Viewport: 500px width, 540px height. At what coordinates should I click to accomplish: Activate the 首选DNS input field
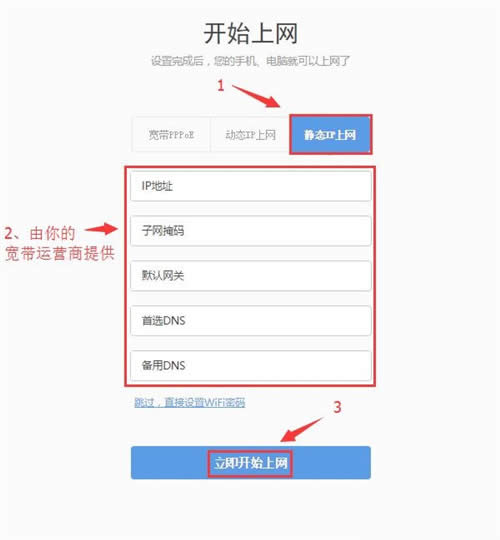tap(251, 321)
